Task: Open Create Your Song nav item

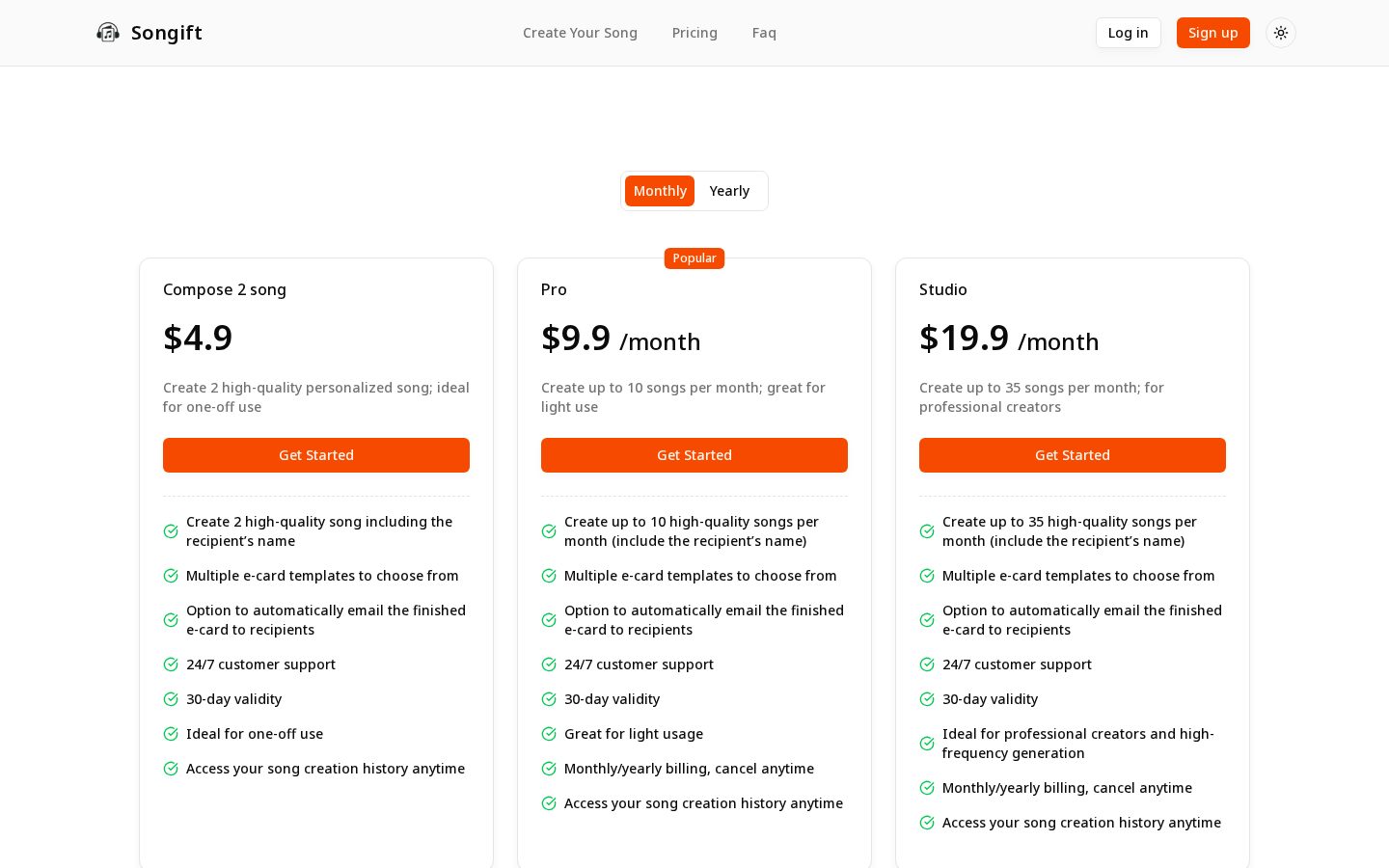Action: point(580,33)
